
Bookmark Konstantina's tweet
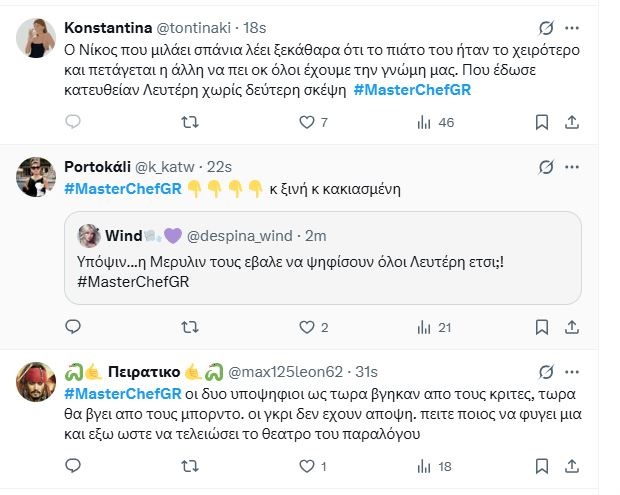(x=541, y=122)
